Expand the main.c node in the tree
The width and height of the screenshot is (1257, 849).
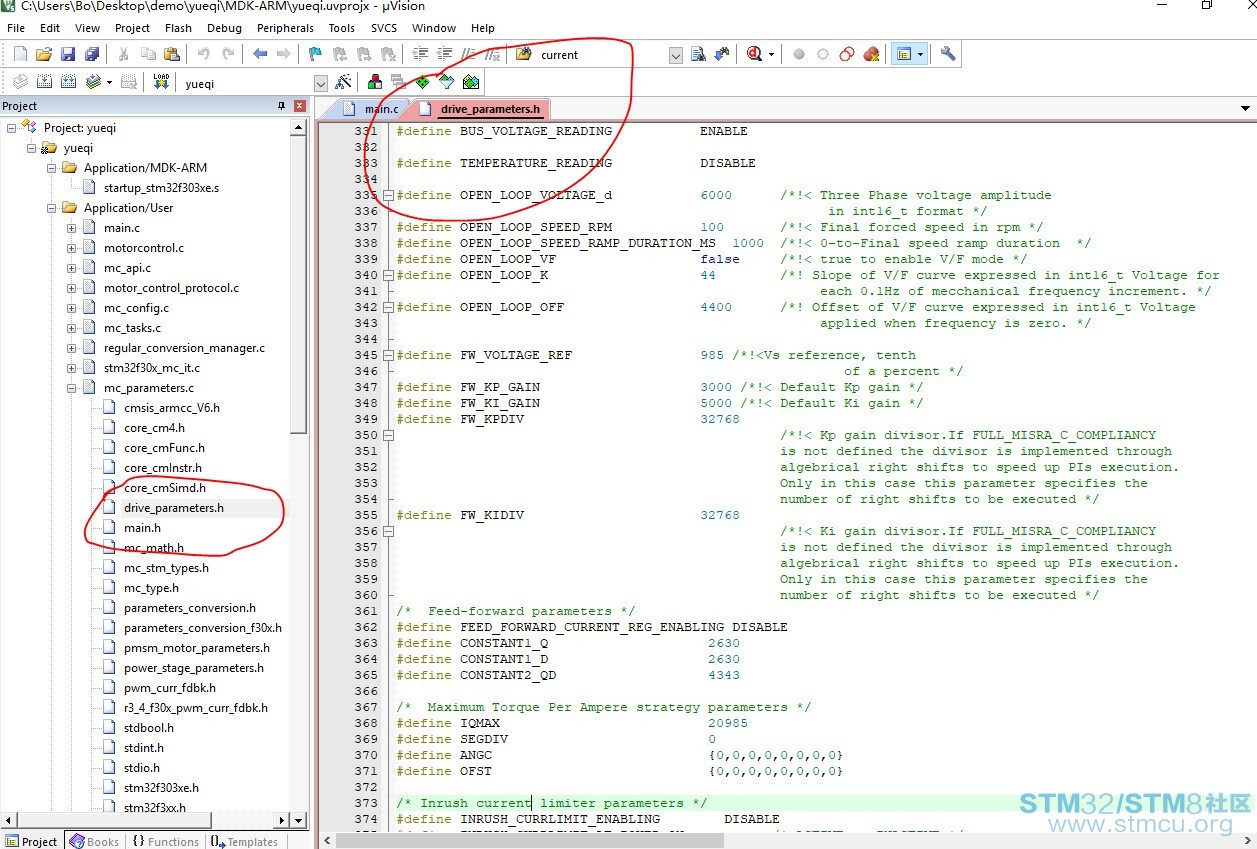point(72,228)
